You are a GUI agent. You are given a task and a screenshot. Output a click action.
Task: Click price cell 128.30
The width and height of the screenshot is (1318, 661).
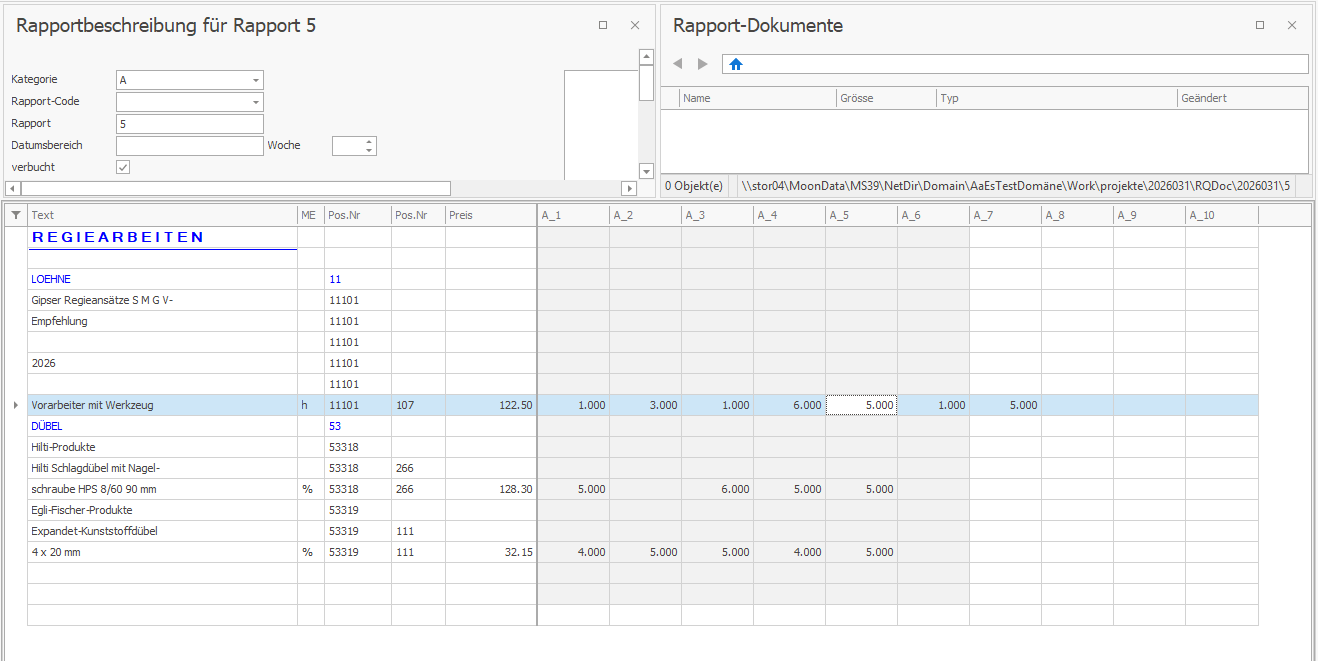pos(491,489)
